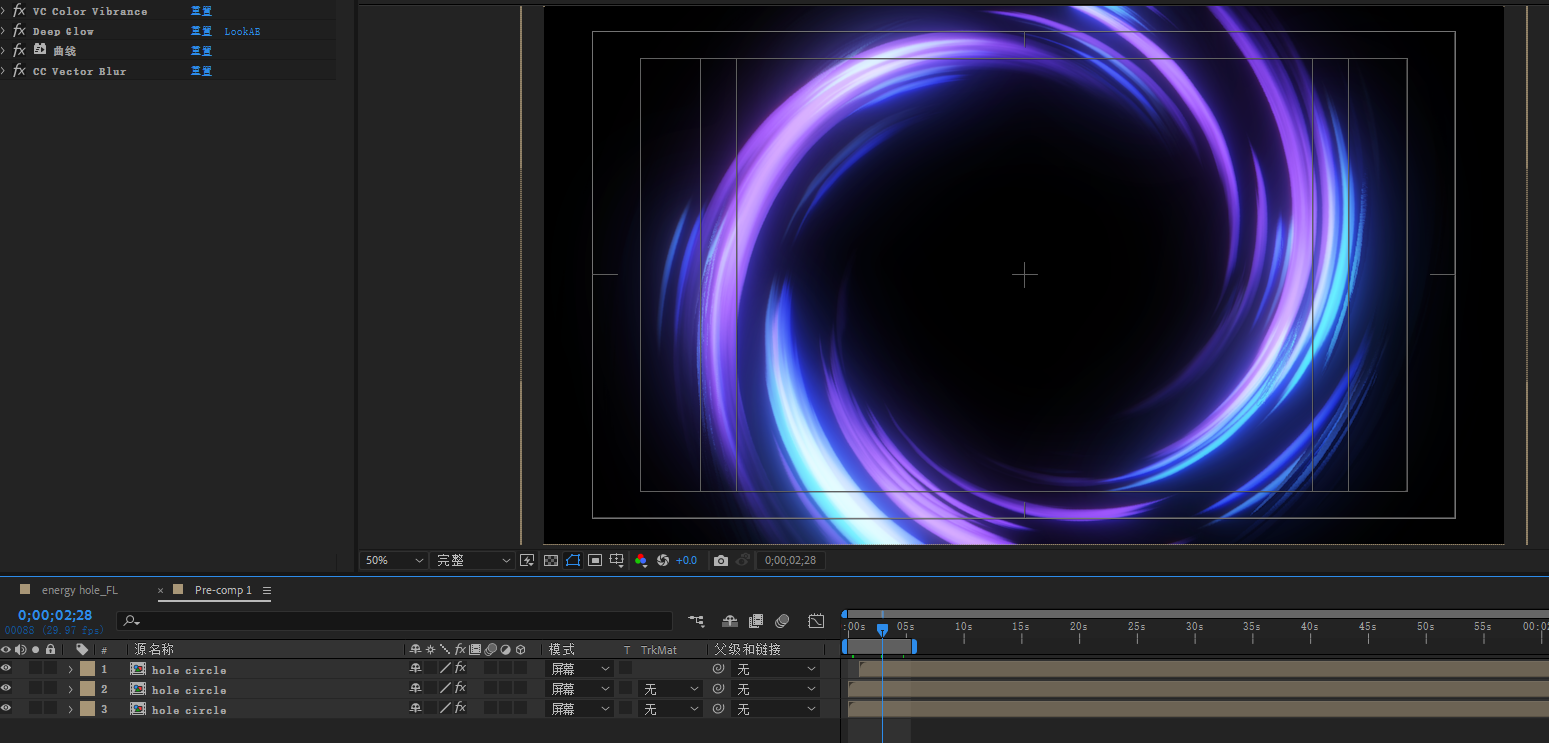Enable motion blur switch in timeline header
Image resolution: width=1549 pixels, height=743 pixels.
tap(782, 621)
